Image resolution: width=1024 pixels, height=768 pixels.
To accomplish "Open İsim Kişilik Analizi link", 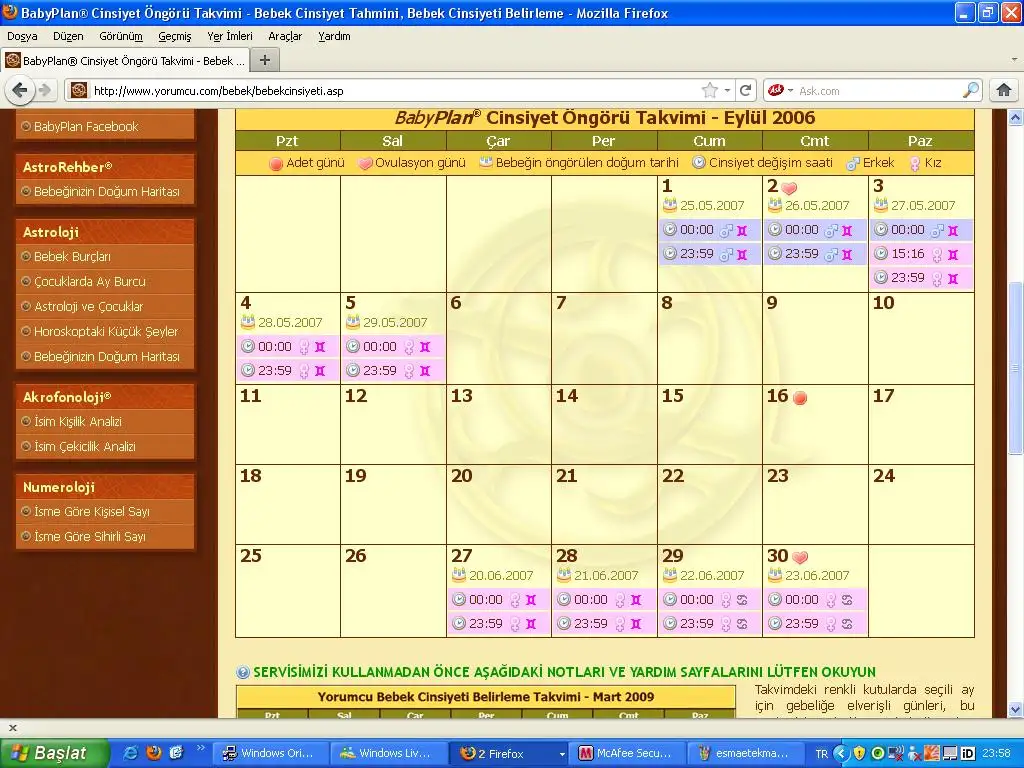I will point(78,421).
